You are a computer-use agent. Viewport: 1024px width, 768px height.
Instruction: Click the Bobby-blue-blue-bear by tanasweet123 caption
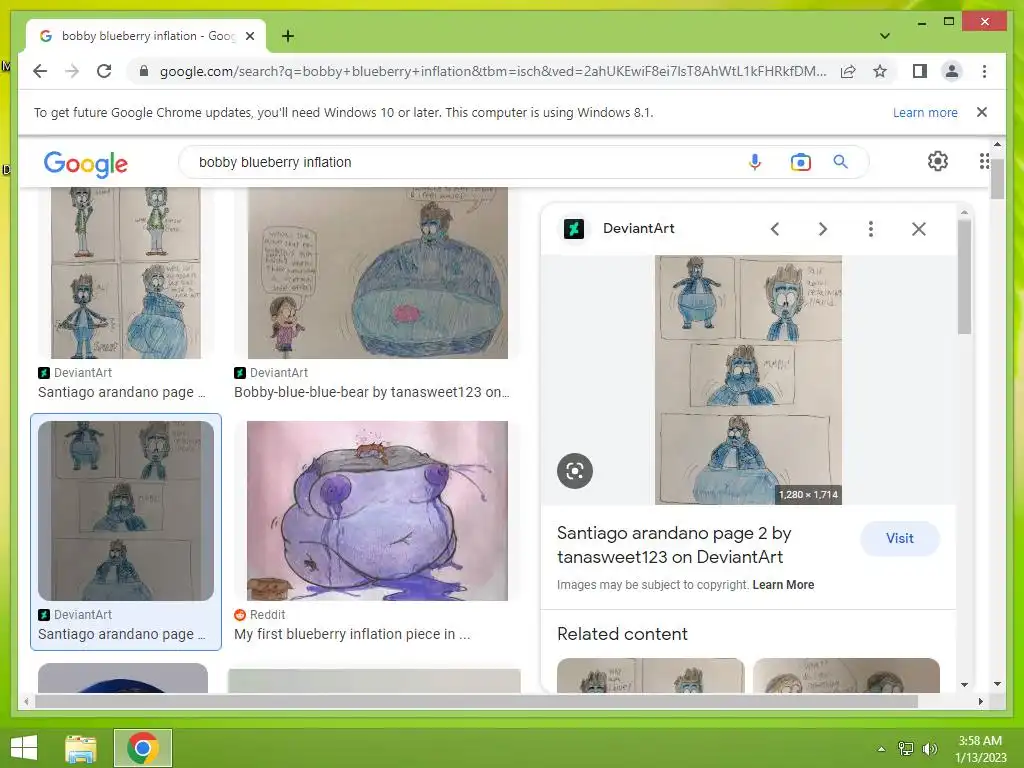click(x=372, y=392)
